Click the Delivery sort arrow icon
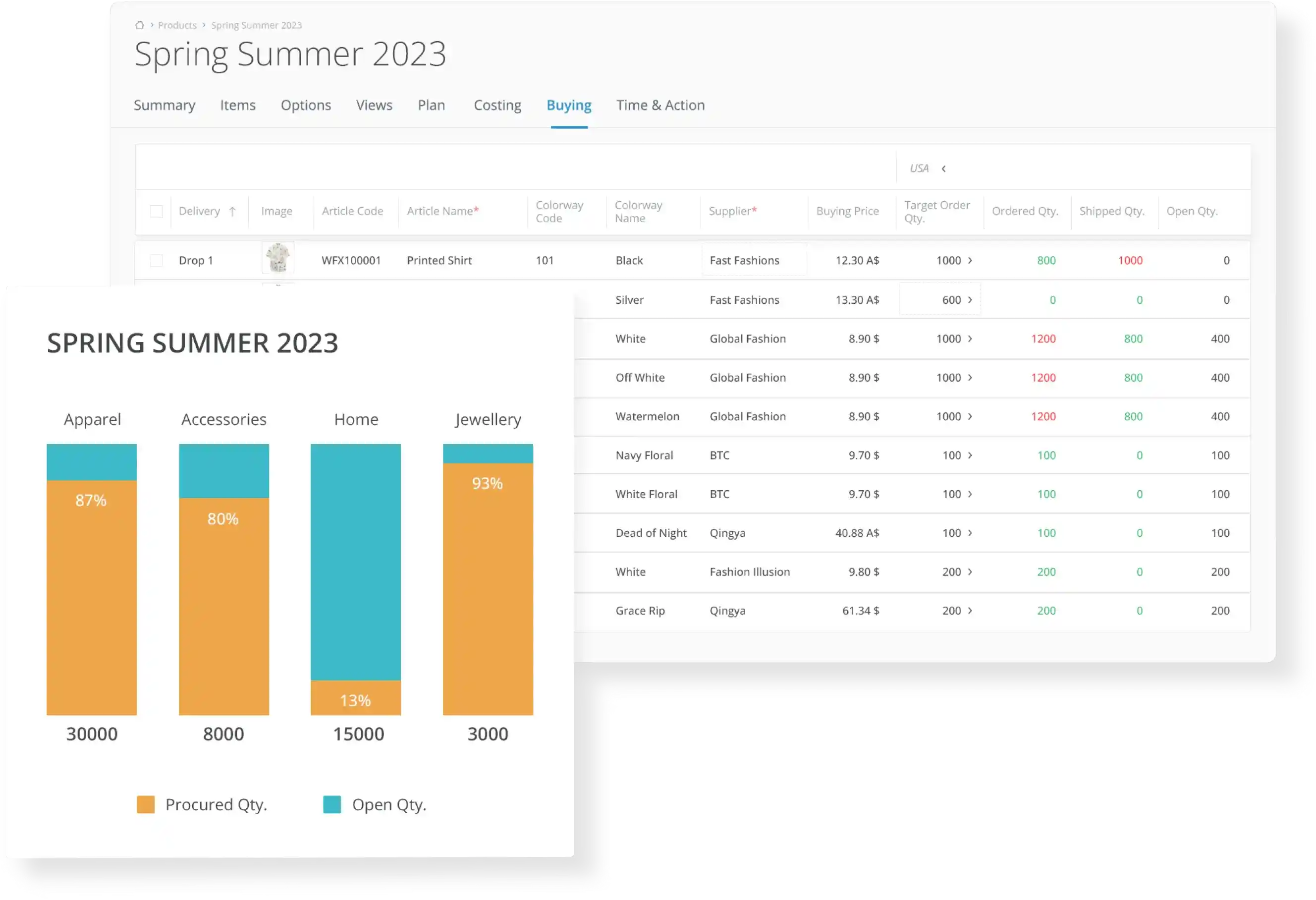The width and height of the screenshot is (1316, 900). [232, 211]
